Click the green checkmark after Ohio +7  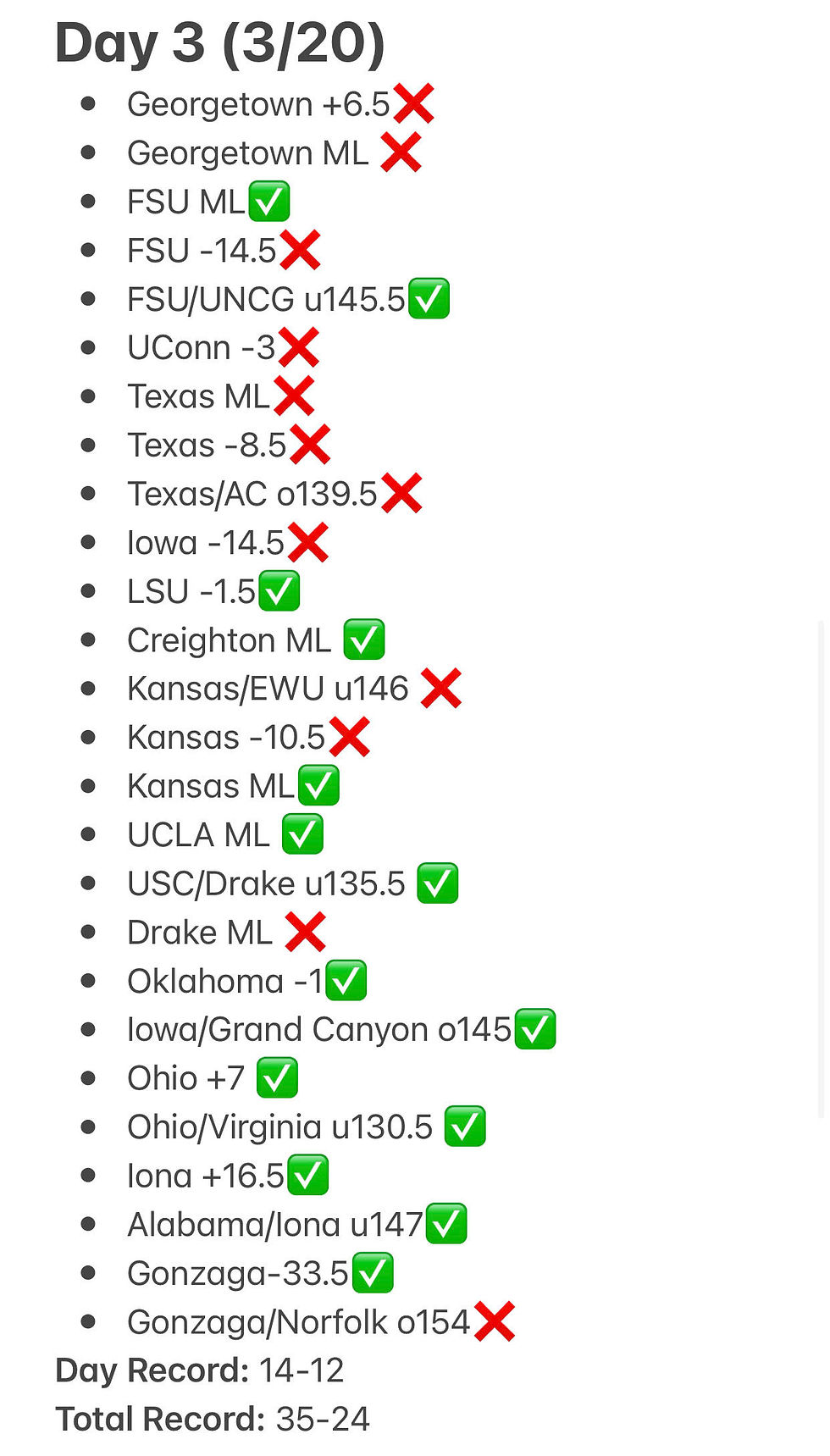pos(277,1078)
